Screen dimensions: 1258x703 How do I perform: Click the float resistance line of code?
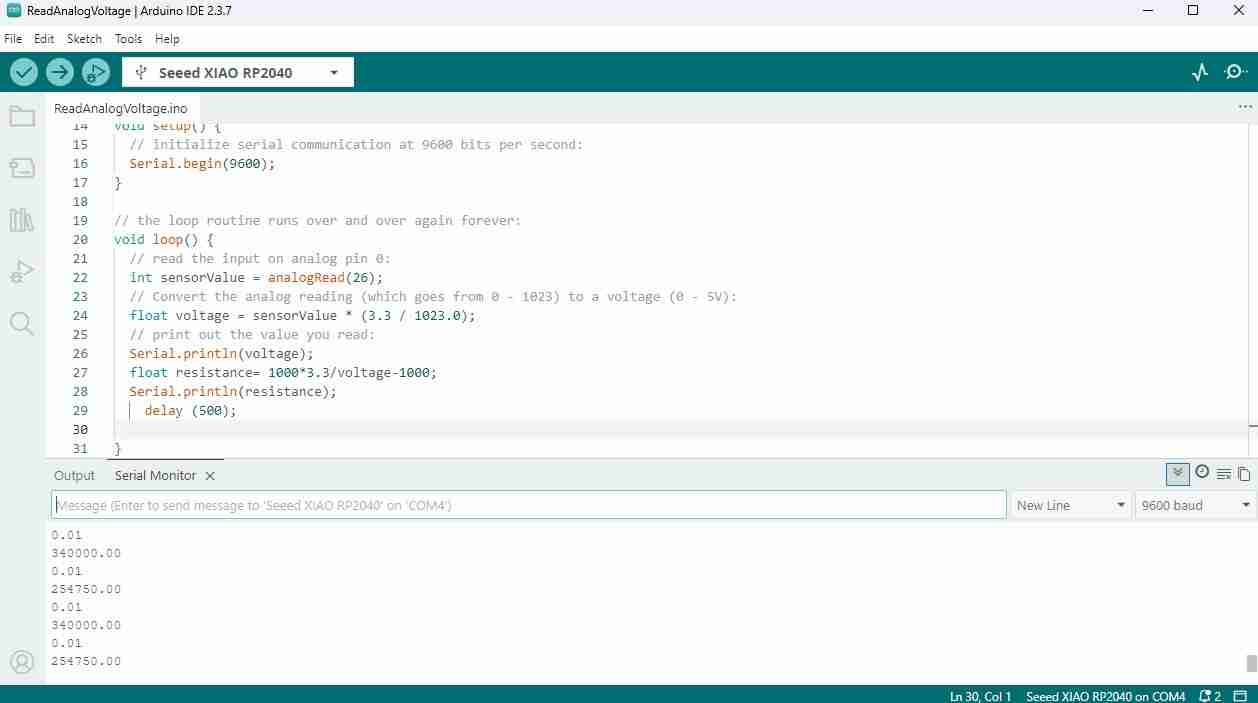(x=283, y=372)
